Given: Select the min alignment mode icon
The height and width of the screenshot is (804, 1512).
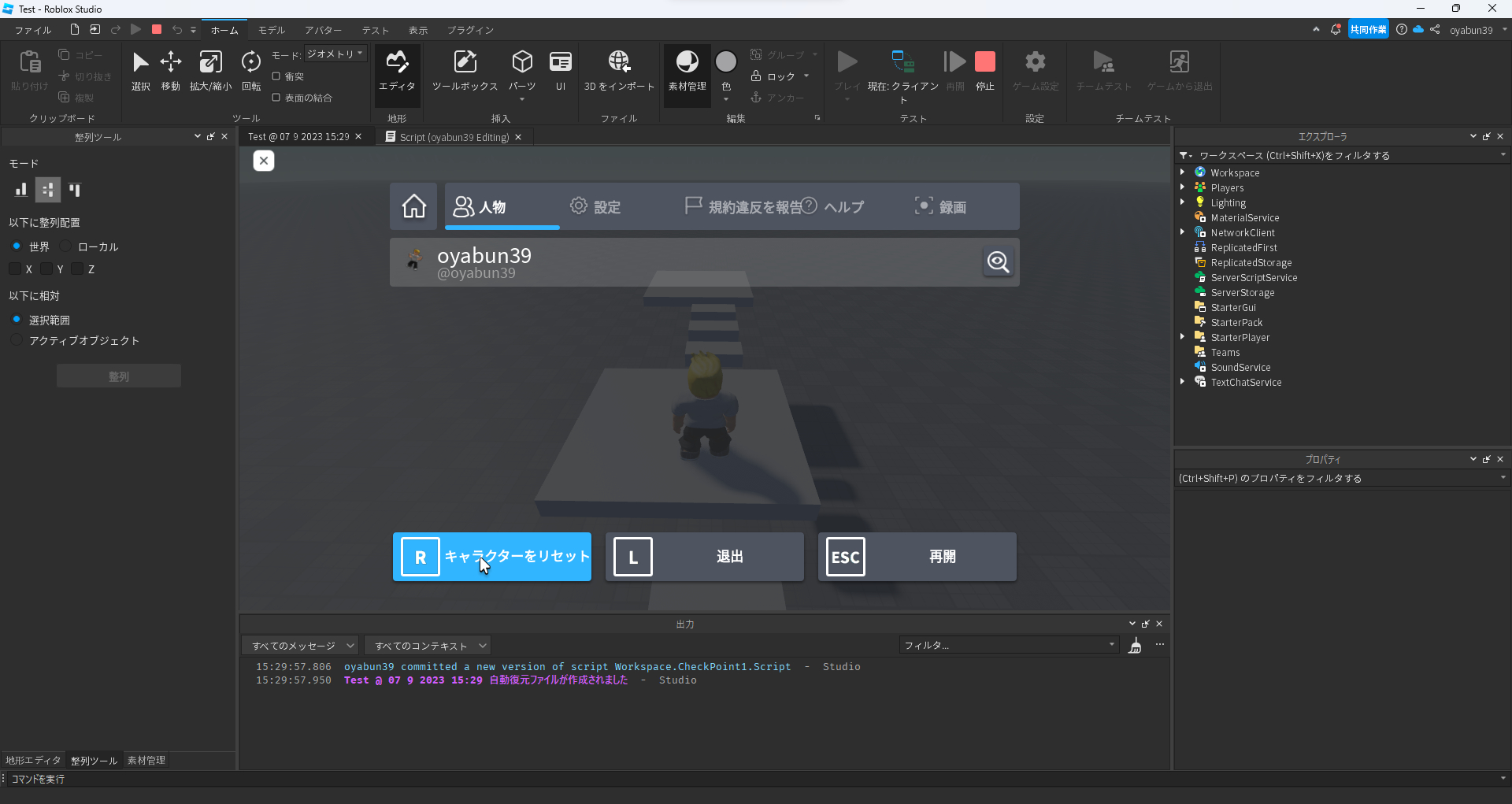Looking at the screenshot, I should point(21,190).
